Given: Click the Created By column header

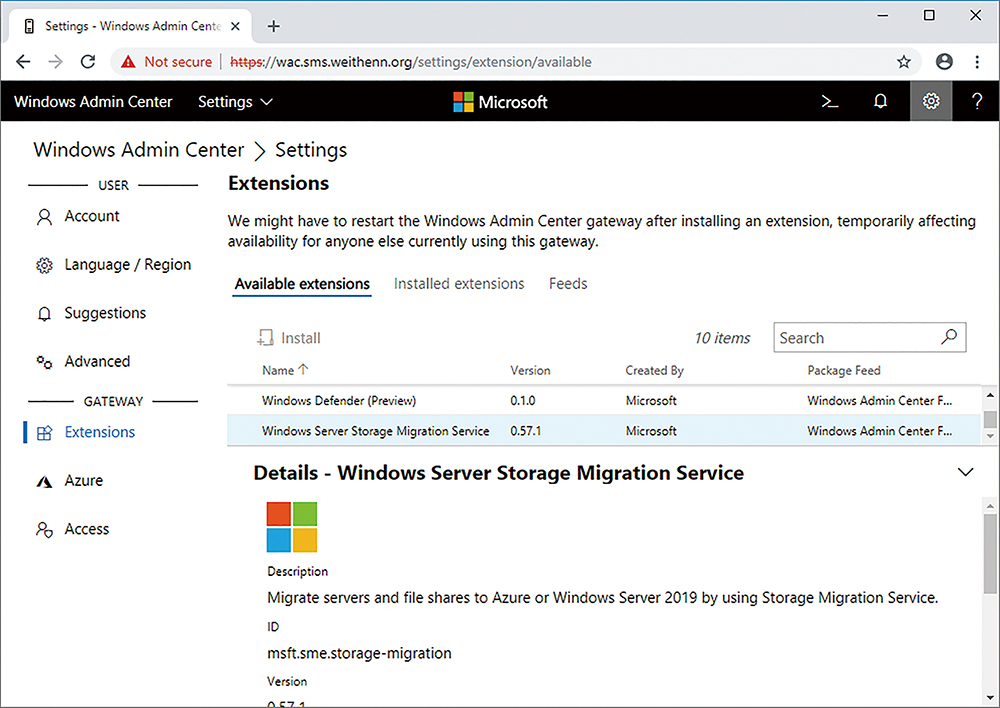Looking at the screenshot, I should point(654,371).
